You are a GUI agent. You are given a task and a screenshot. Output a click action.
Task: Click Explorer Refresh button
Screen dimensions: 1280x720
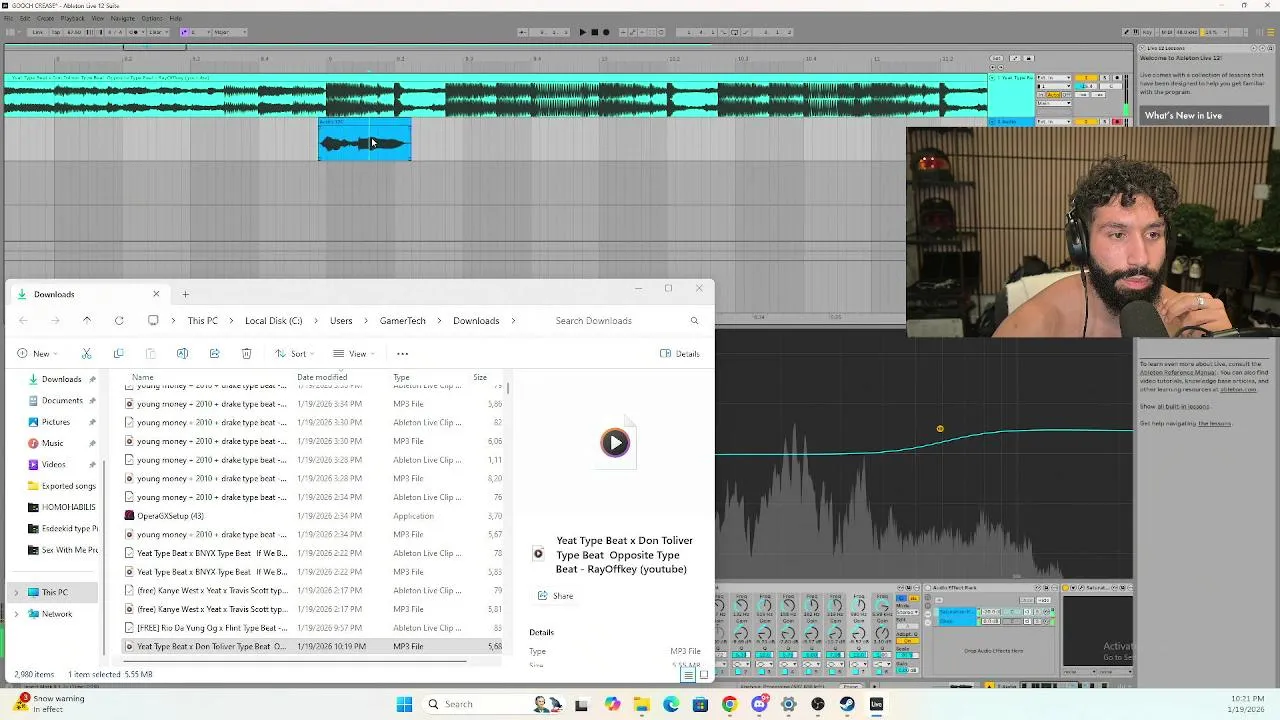coord(119,320)
